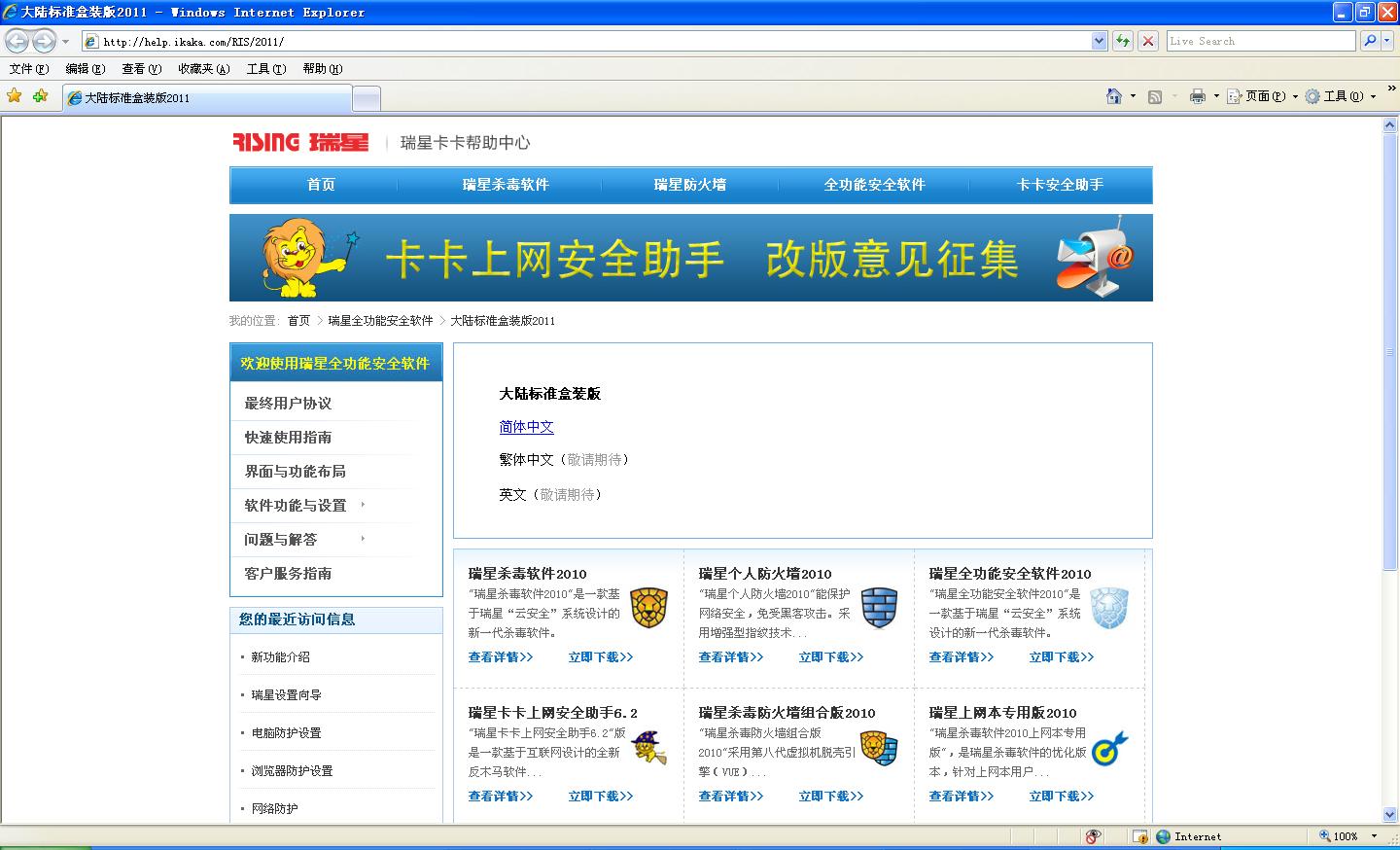Go to 首页 in the blue navigation bar
The height and width of the screenshot is (850, 1400).
(321, 185)
